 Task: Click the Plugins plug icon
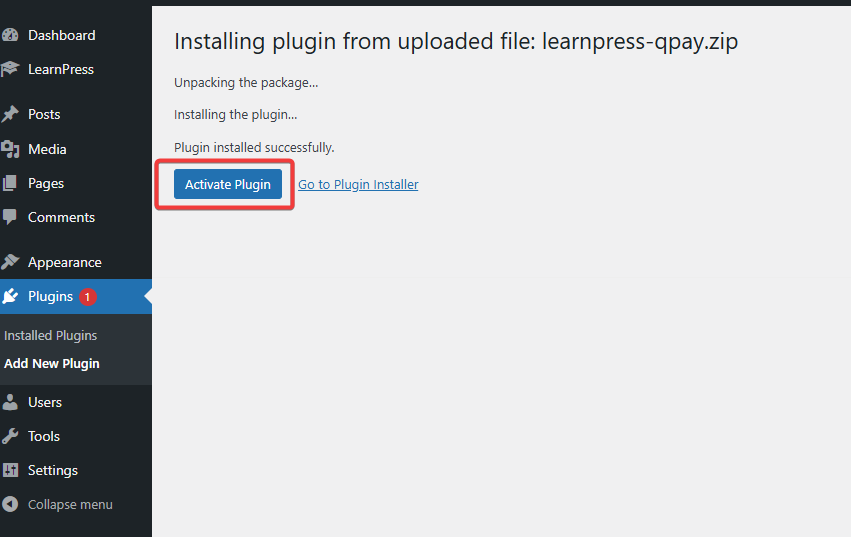pyautogui.click(x=10, y=296)
